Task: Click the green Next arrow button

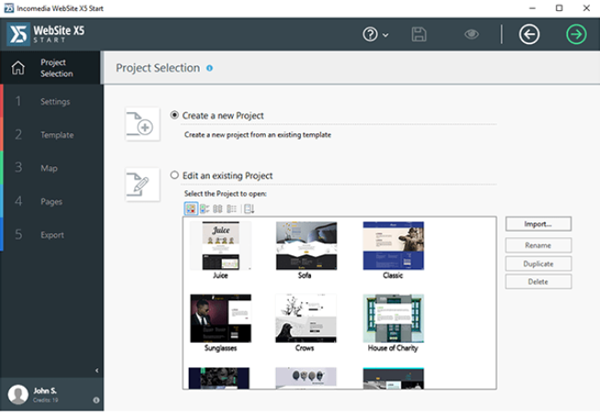Action: tap(575, 34)
